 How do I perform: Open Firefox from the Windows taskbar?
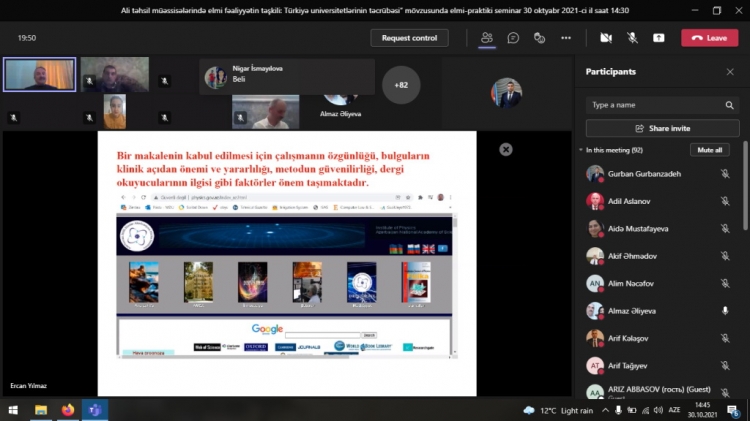(68, 410)
